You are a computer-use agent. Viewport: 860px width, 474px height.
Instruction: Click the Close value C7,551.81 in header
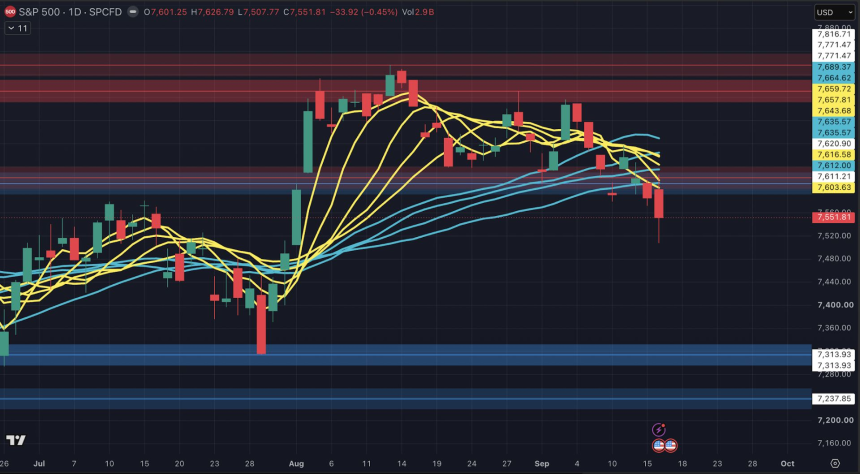point(305,12)
